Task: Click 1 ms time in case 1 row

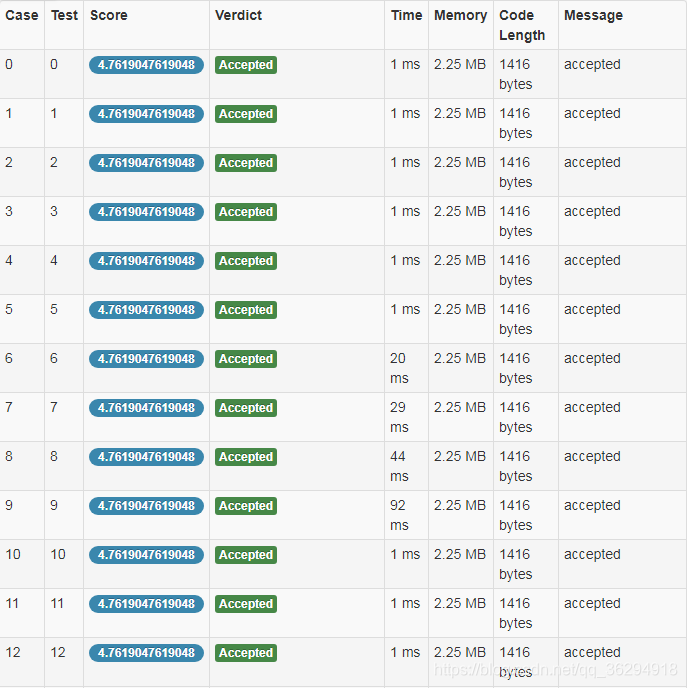Action: pyautogui.click(x=405, y=114)
